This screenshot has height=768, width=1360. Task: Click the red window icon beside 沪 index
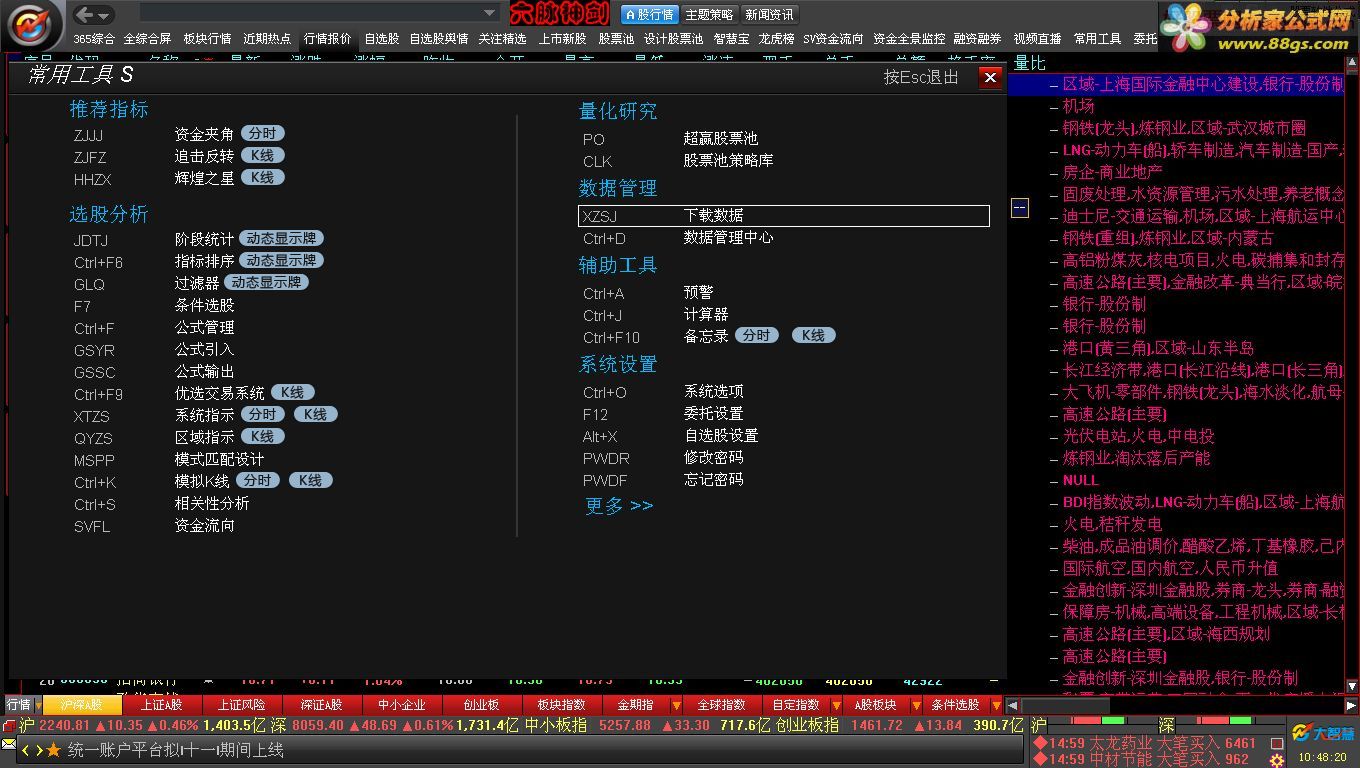(x=9, y=726)
